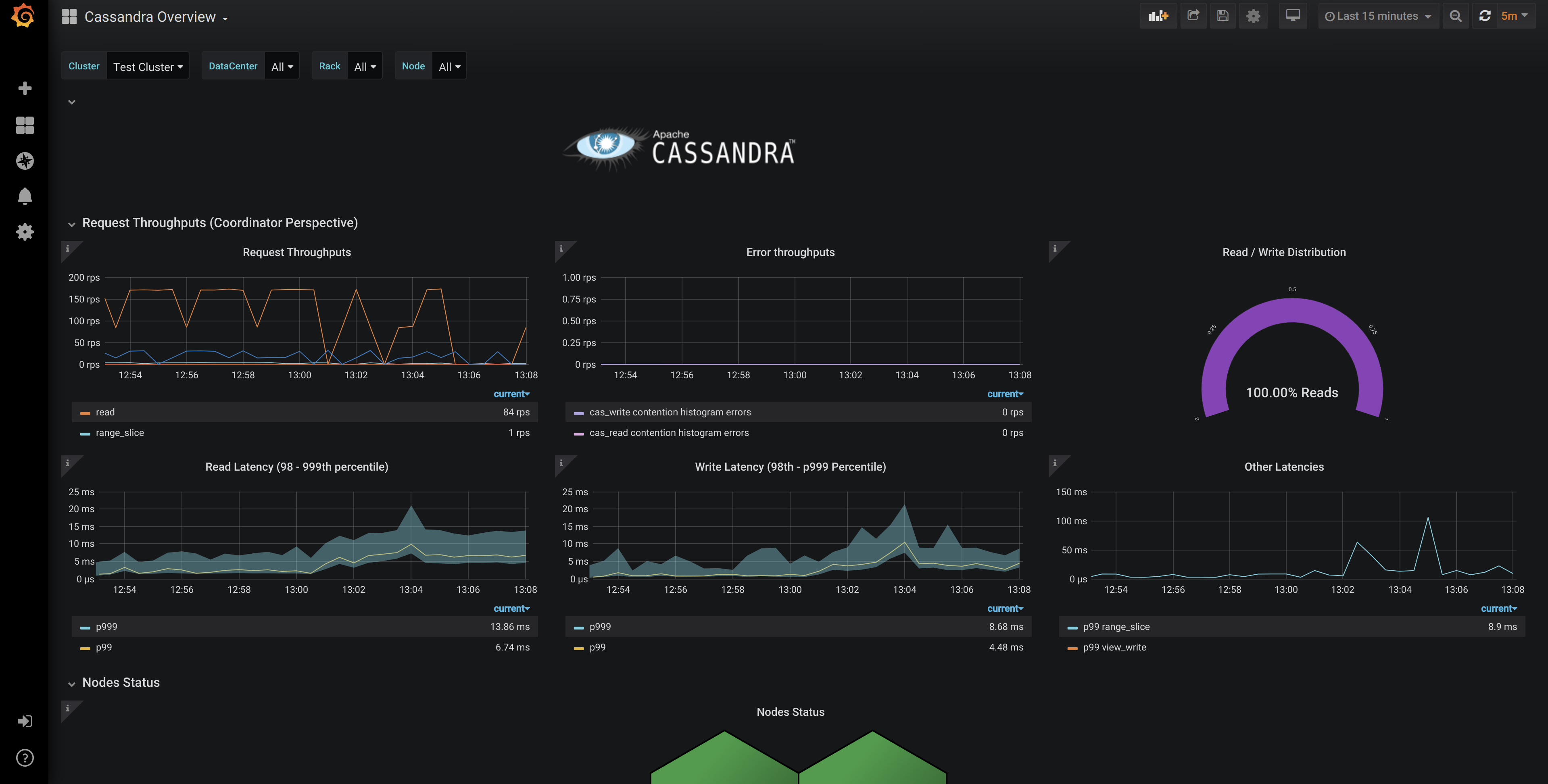Screen dimensions: 1548x784
Task: Refresh the dashboard with the refresh icon
Action: (x=1484, y=16)
